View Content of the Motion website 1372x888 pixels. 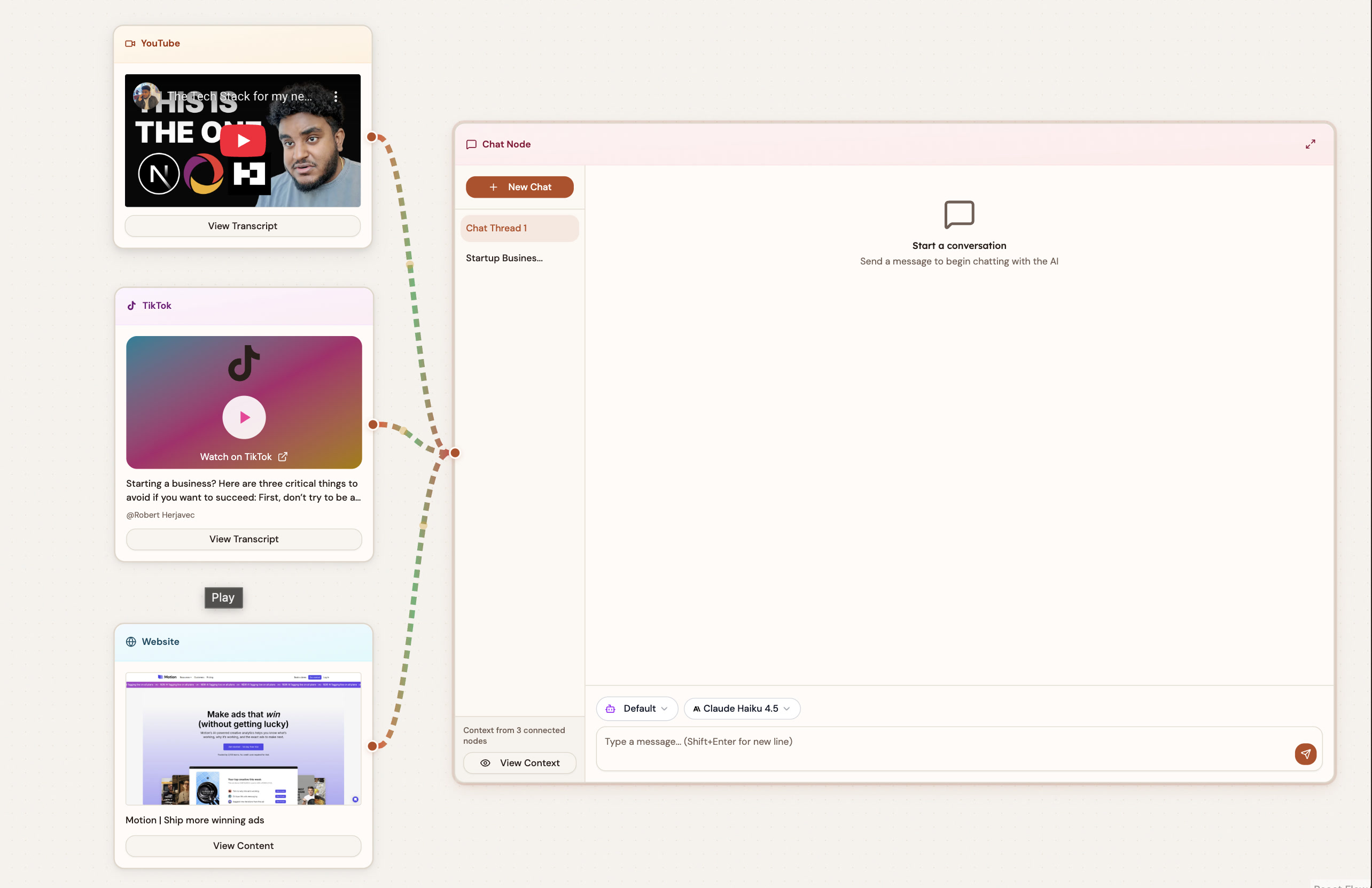[x=243, y=845]
